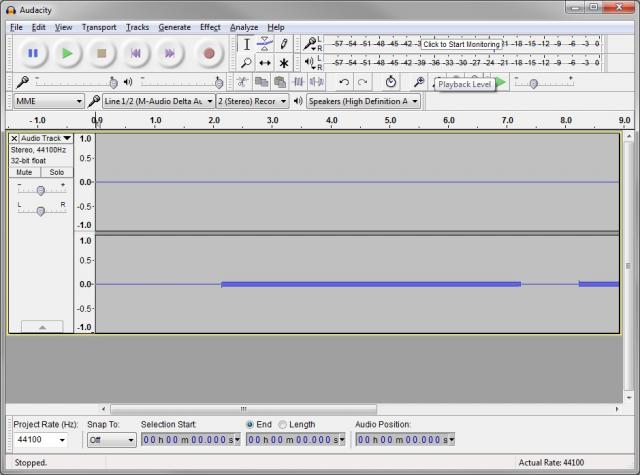Open the Audio Track dropdown menu
The width and height of the screenshot is (640, 475).
click(x=45, y=138)
